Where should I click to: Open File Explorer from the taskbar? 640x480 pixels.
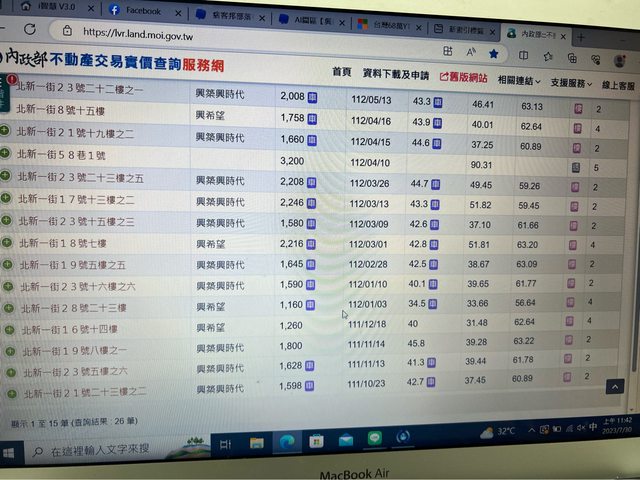click(256, 441)
